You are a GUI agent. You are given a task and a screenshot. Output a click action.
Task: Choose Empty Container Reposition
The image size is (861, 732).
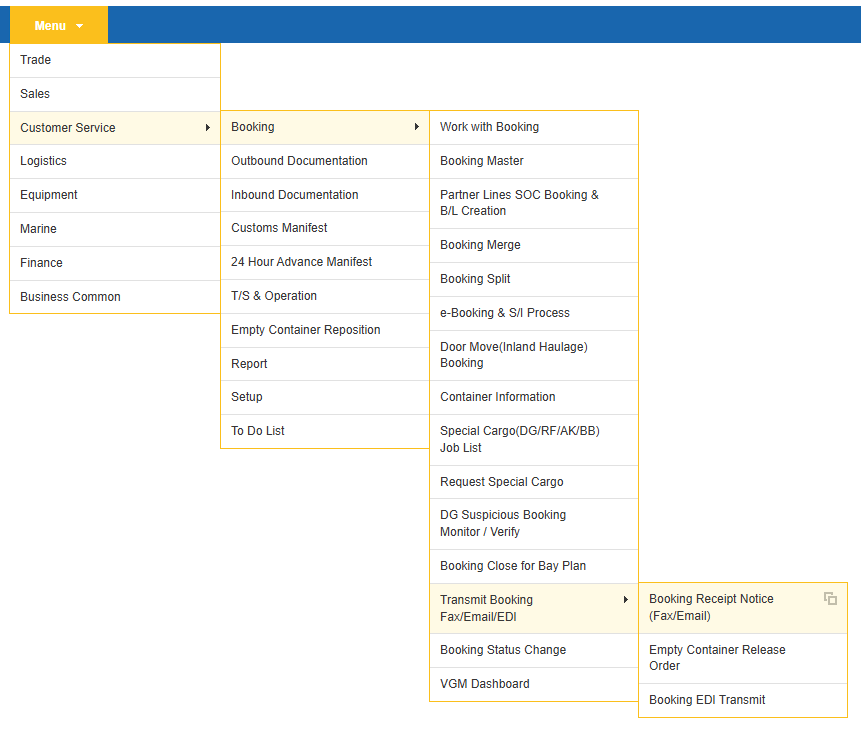click(x=325, y=331)
